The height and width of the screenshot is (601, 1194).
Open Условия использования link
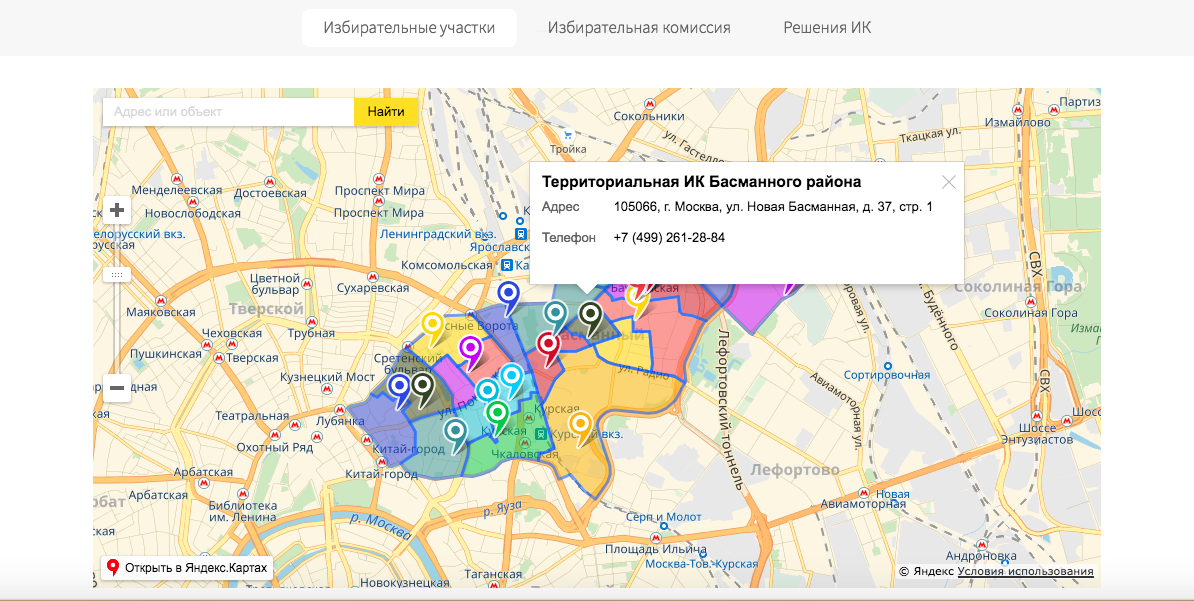click(1025, 572)
